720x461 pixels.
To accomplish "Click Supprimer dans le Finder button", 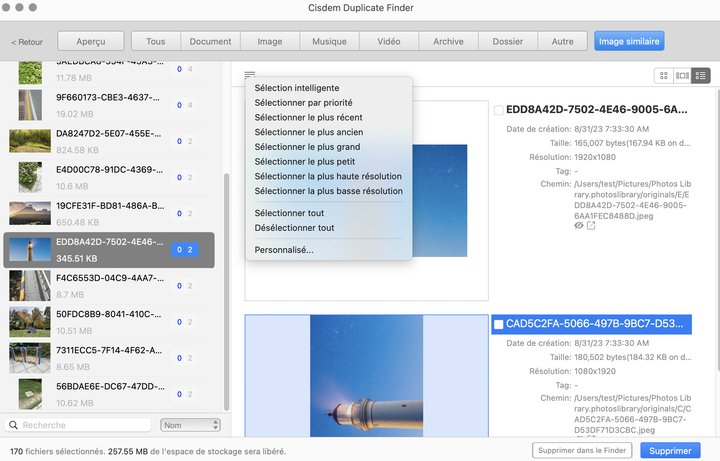I will [x=582, y=450].
